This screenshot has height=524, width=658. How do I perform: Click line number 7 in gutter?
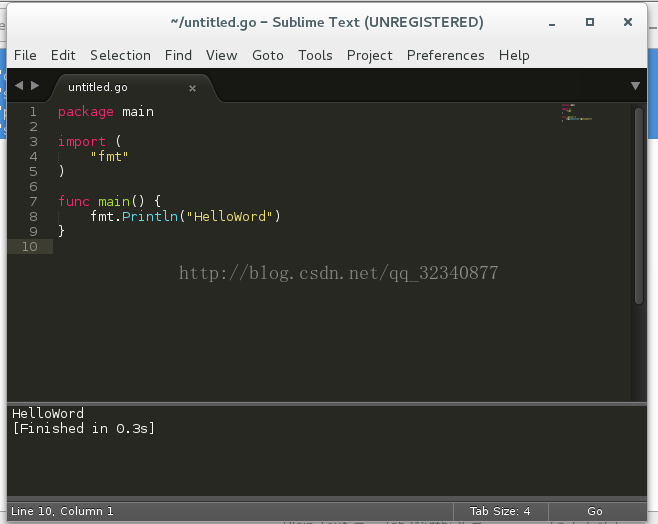click(x=33, y=202)
